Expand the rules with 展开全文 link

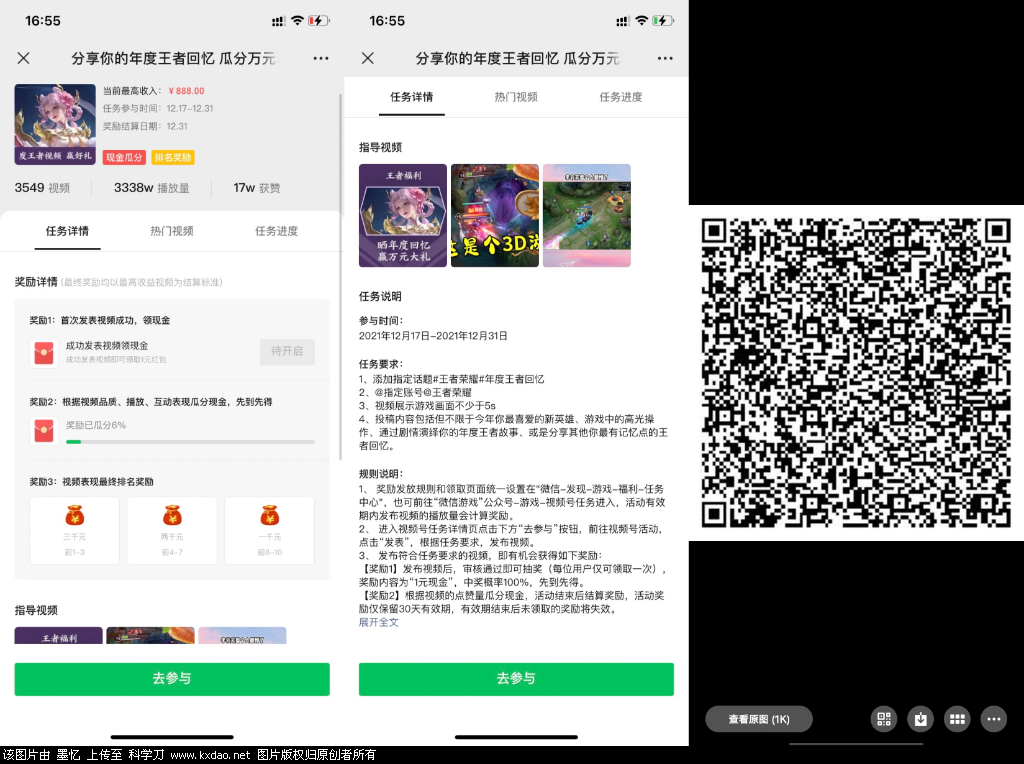[x=378, y=622]
